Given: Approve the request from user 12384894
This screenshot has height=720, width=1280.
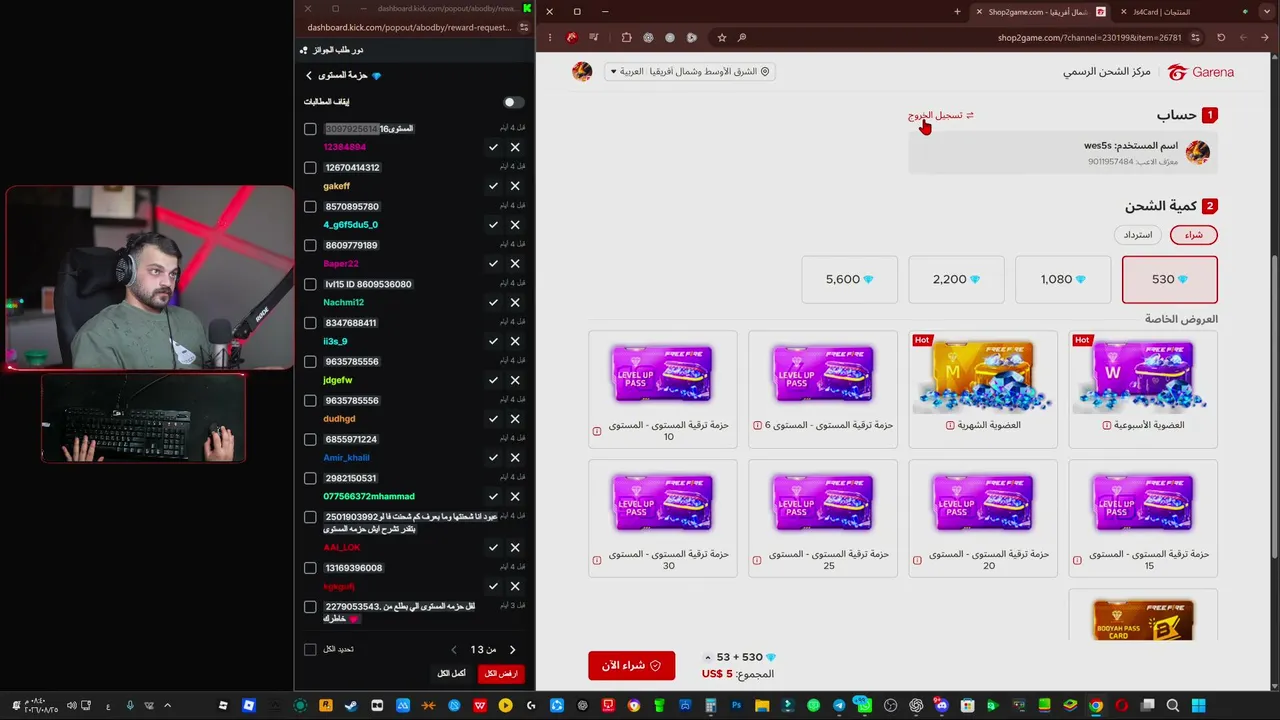Looking at the screenshot, I should click(493, 147).
